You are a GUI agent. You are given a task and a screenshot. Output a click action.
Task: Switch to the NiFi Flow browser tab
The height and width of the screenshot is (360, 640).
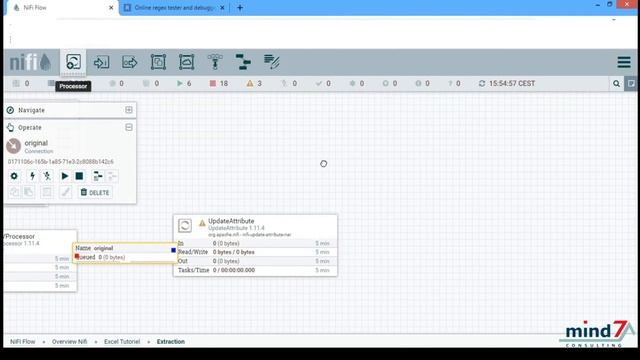pyautogui.click(x=61, y=8)
